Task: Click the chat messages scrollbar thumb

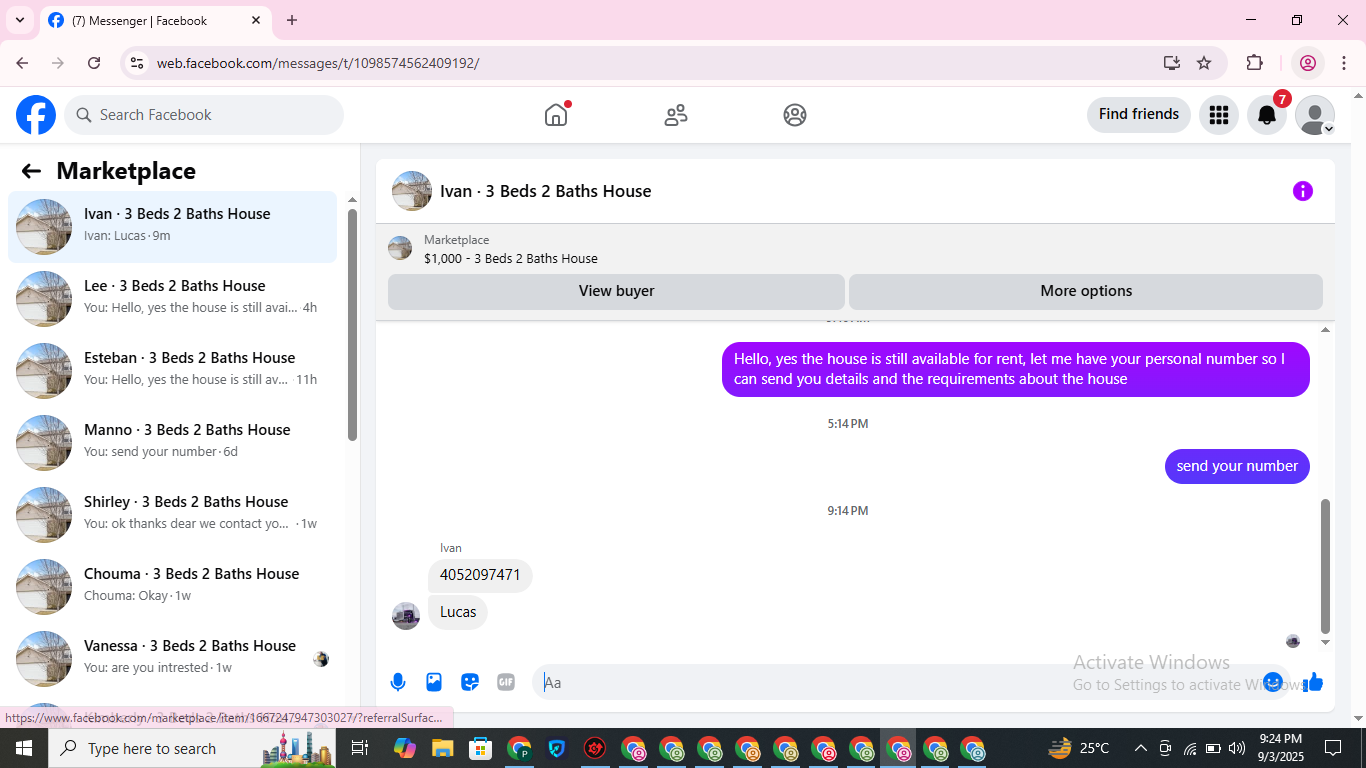Action: click(x=1326, y=566)
